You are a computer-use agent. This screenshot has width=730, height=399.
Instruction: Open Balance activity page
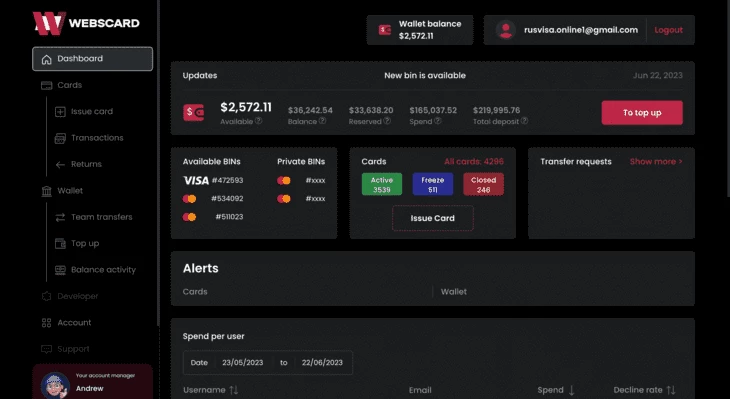pos(103,270)
